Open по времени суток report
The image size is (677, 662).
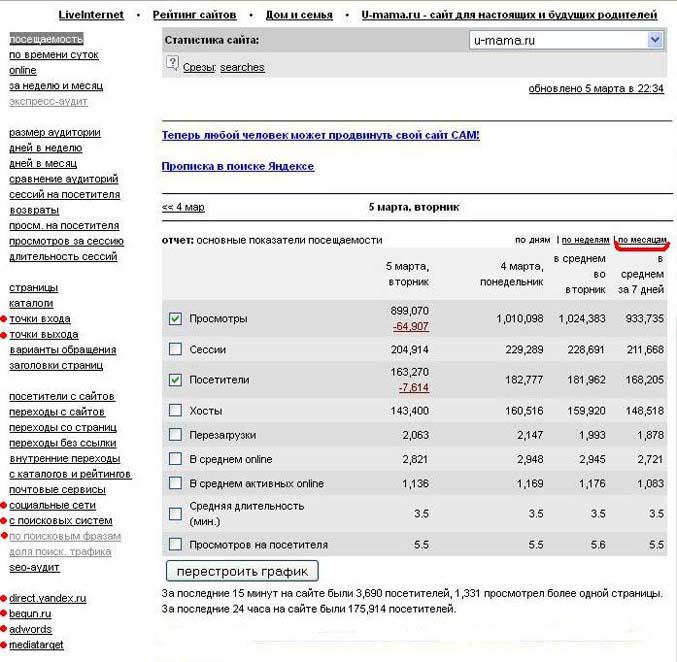click(x=54, y=55)
